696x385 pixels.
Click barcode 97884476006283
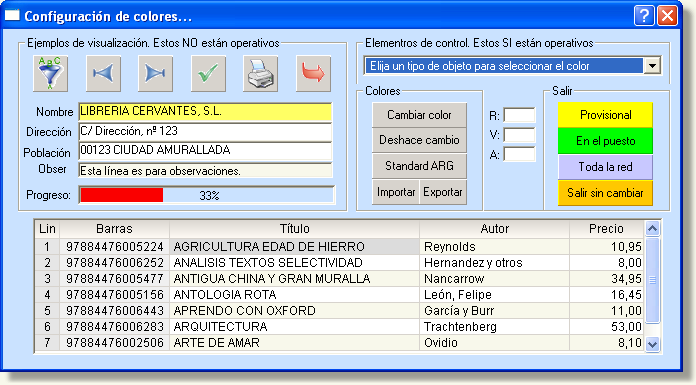point(115,326)
